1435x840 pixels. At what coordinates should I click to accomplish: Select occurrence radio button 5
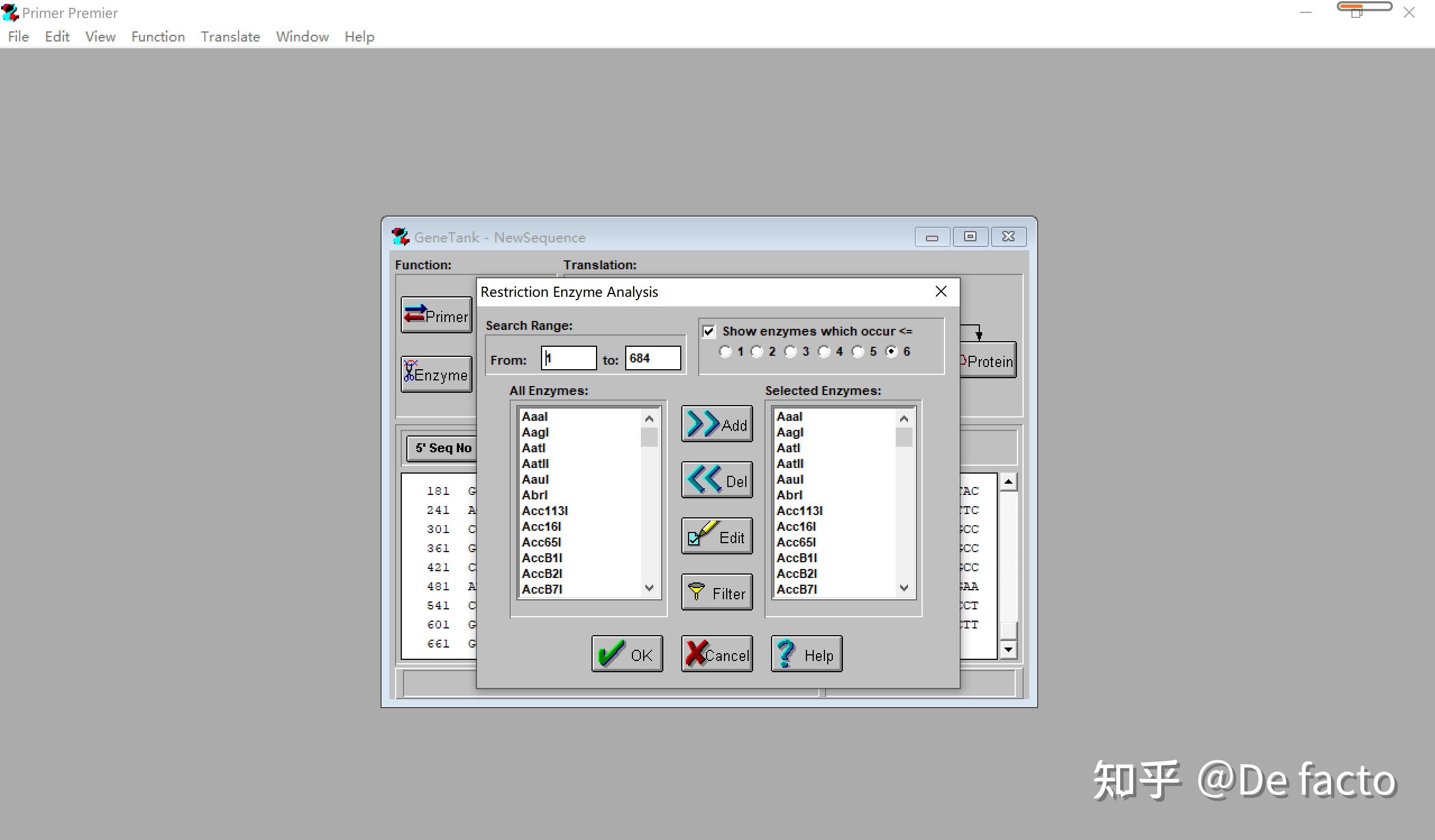tap(858, 352)
